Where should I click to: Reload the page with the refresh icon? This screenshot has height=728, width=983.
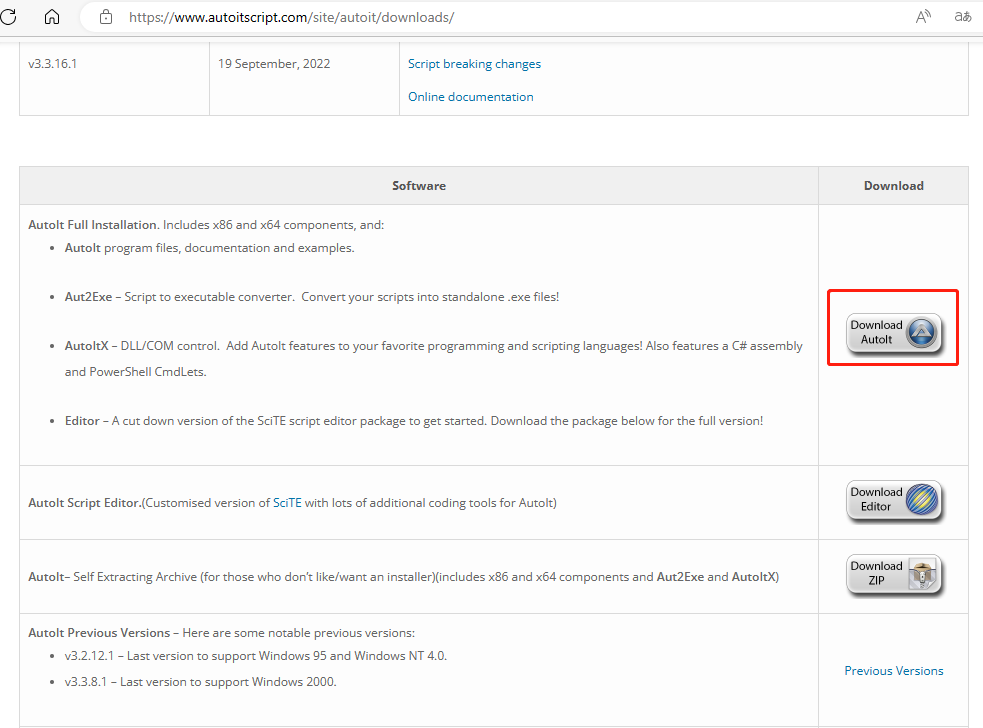click(x=8, y=17)
